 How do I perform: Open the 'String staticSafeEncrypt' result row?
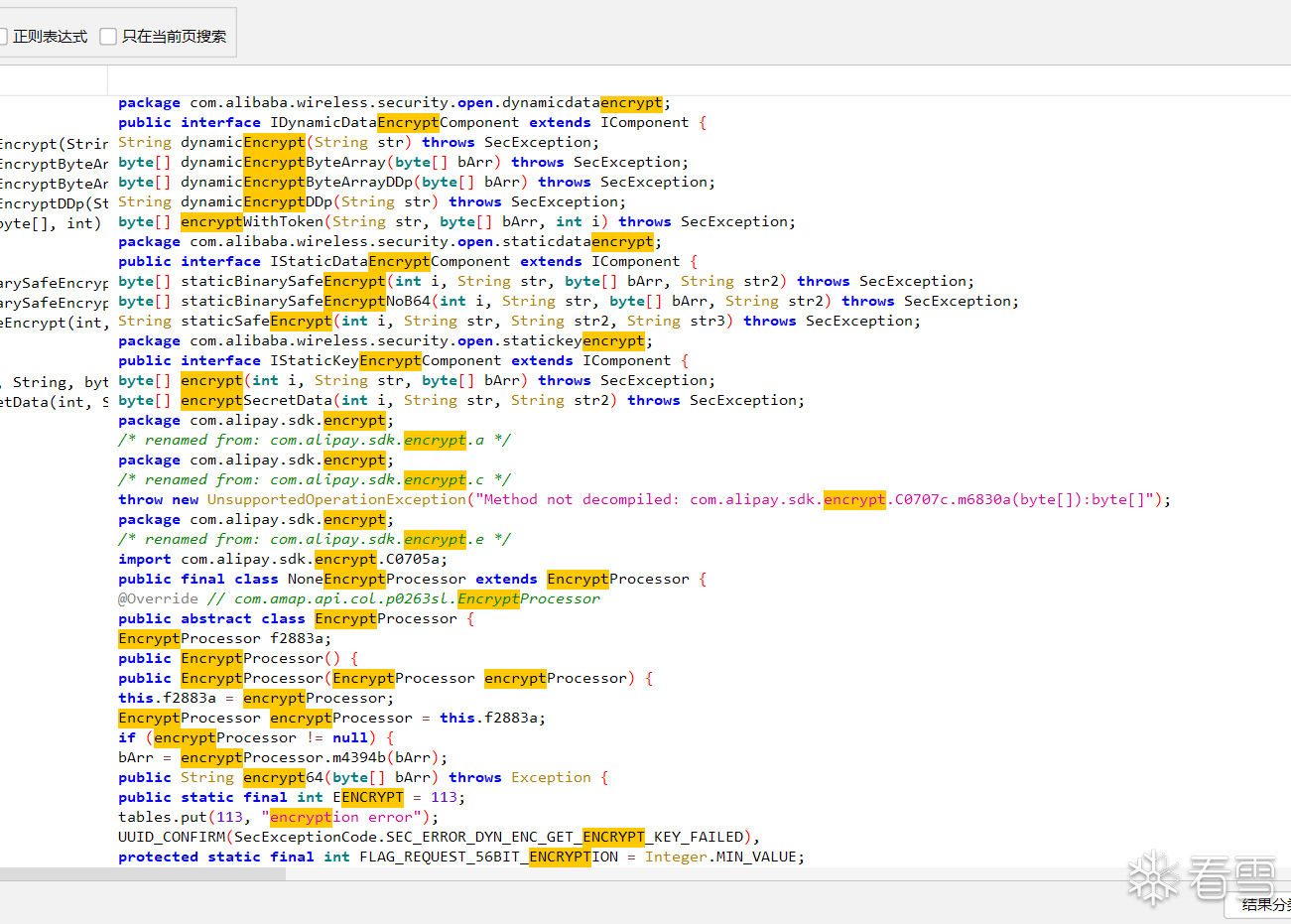[x=519, y=322]
